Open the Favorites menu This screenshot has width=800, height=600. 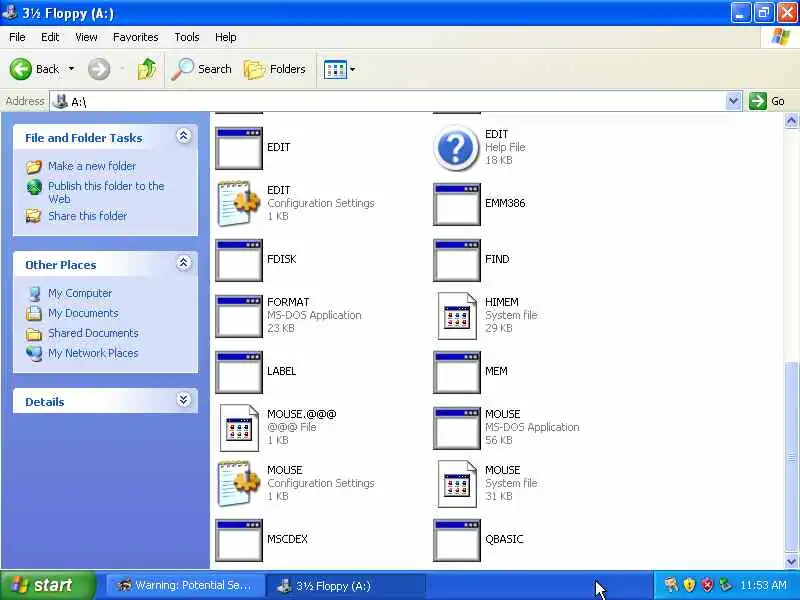(x=136, y=37)
